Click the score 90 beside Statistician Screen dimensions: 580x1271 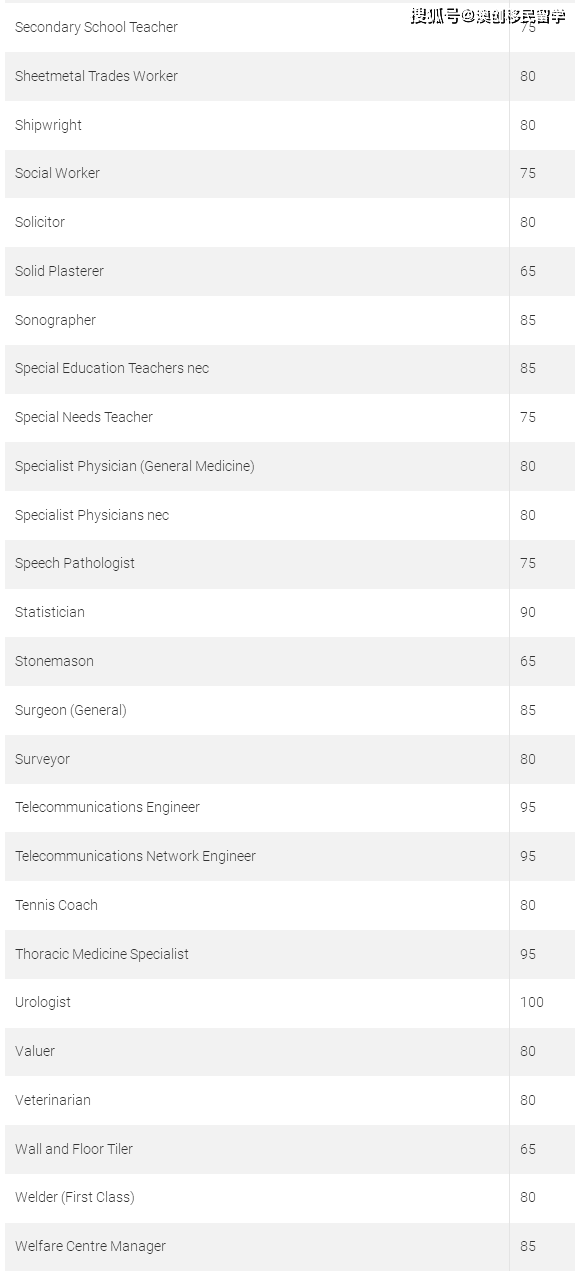[x=528, y=612]
